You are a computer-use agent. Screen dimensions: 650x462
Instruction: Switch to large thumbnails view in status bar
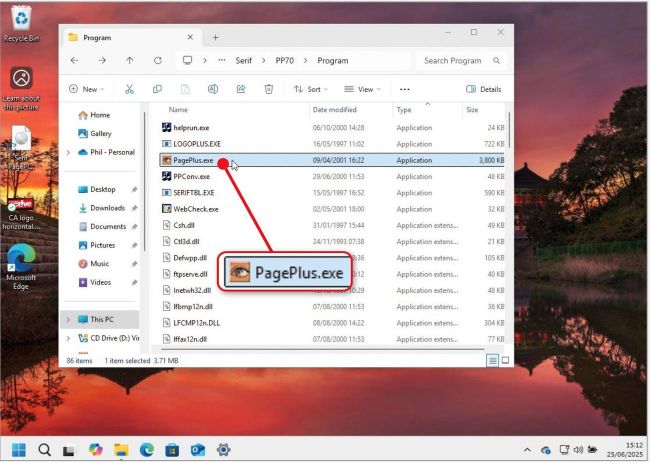[x=505, y=360]
